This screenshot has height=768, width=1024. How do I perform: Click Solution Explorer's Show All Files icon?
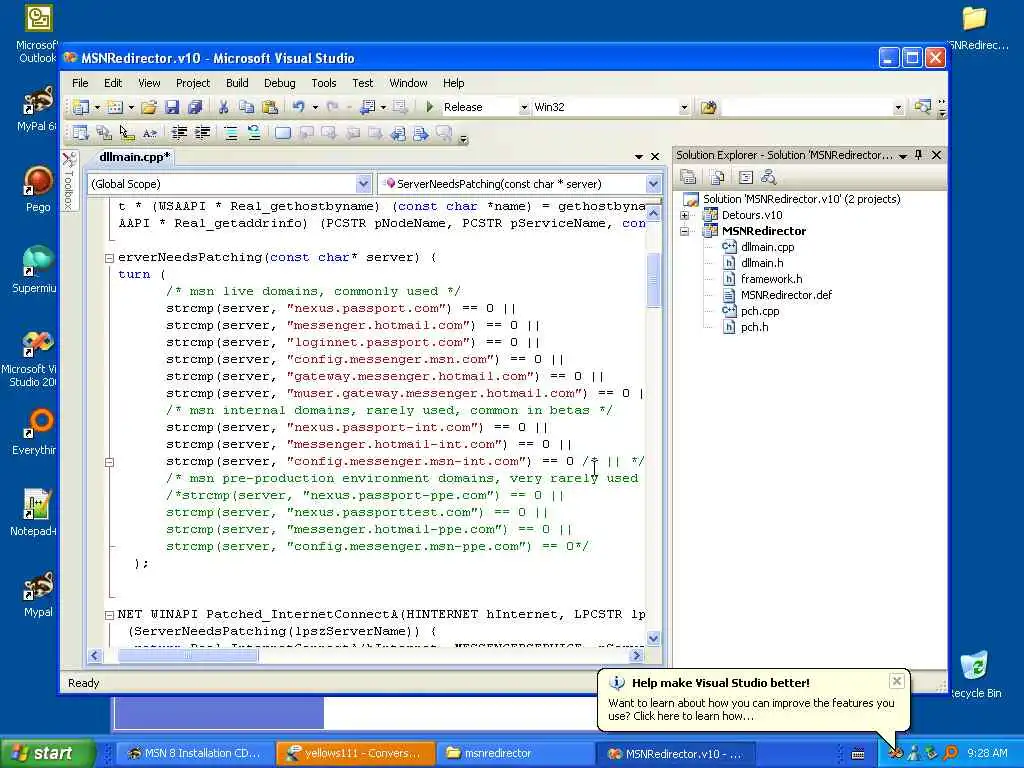click(717, 177)
